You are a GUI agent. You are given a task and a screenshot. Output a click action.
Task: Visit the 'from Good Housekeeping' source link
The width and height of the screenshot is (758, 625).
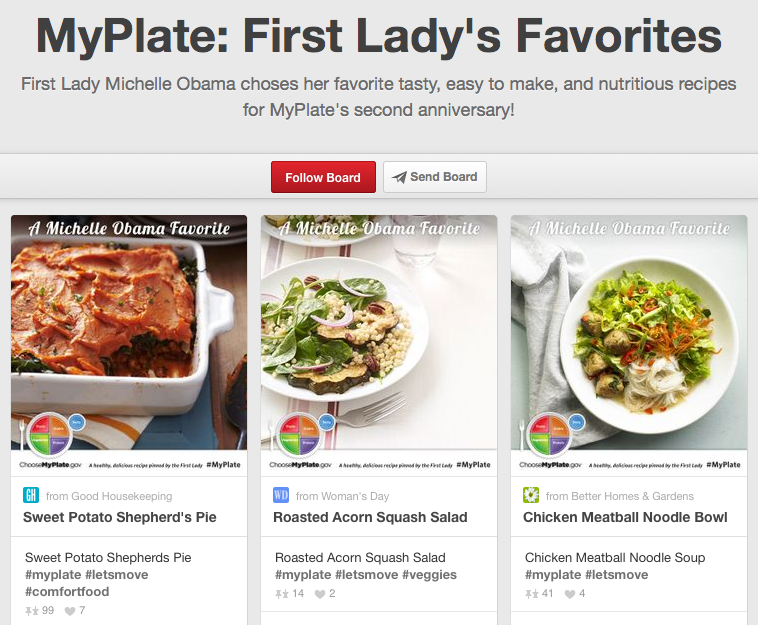pyautogui.click(x=109, y=496)
